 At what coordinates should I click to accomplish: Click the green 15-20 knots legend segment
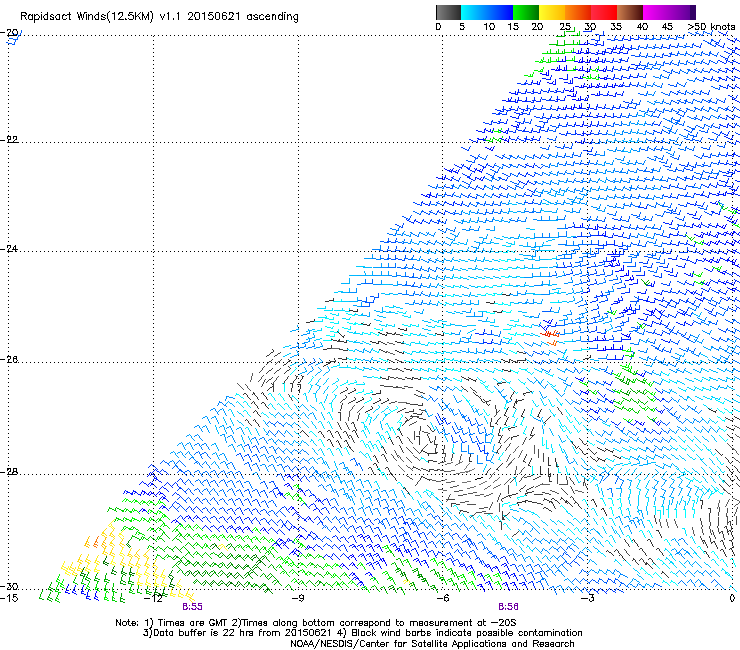pyautogui.click(x=526, y=12)
